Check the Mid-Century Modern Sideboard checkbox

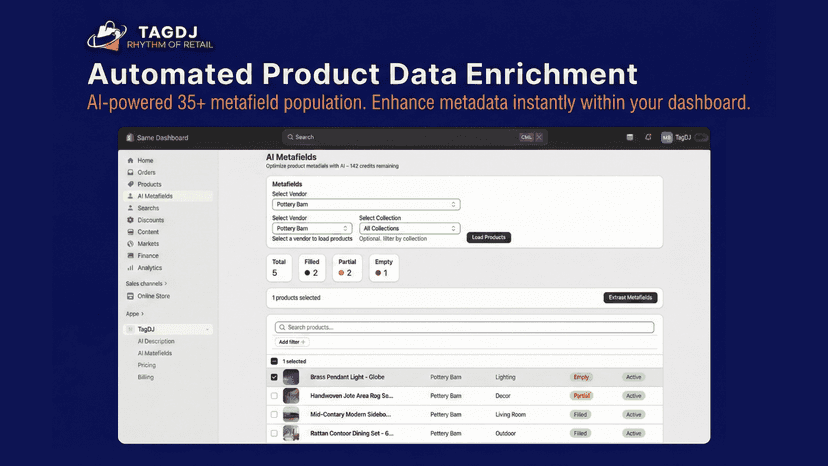coord(274,414)
